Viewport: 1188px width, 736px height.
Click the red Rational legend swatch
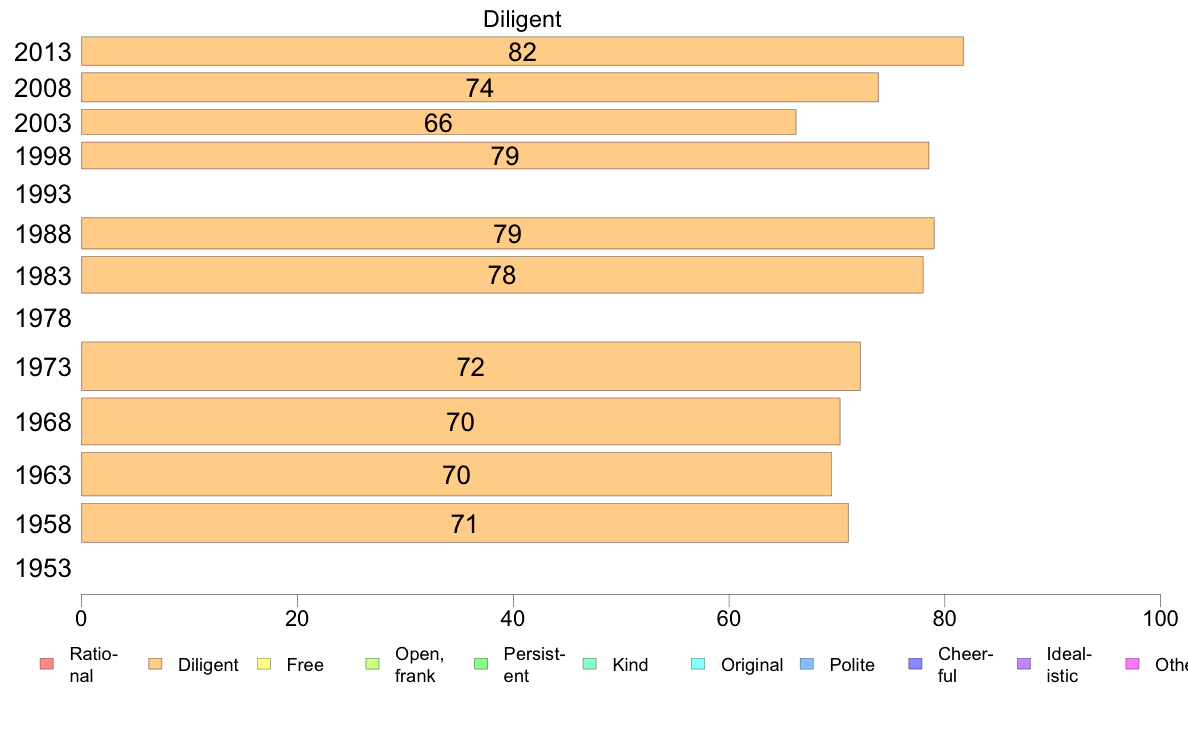coord(47,664)
